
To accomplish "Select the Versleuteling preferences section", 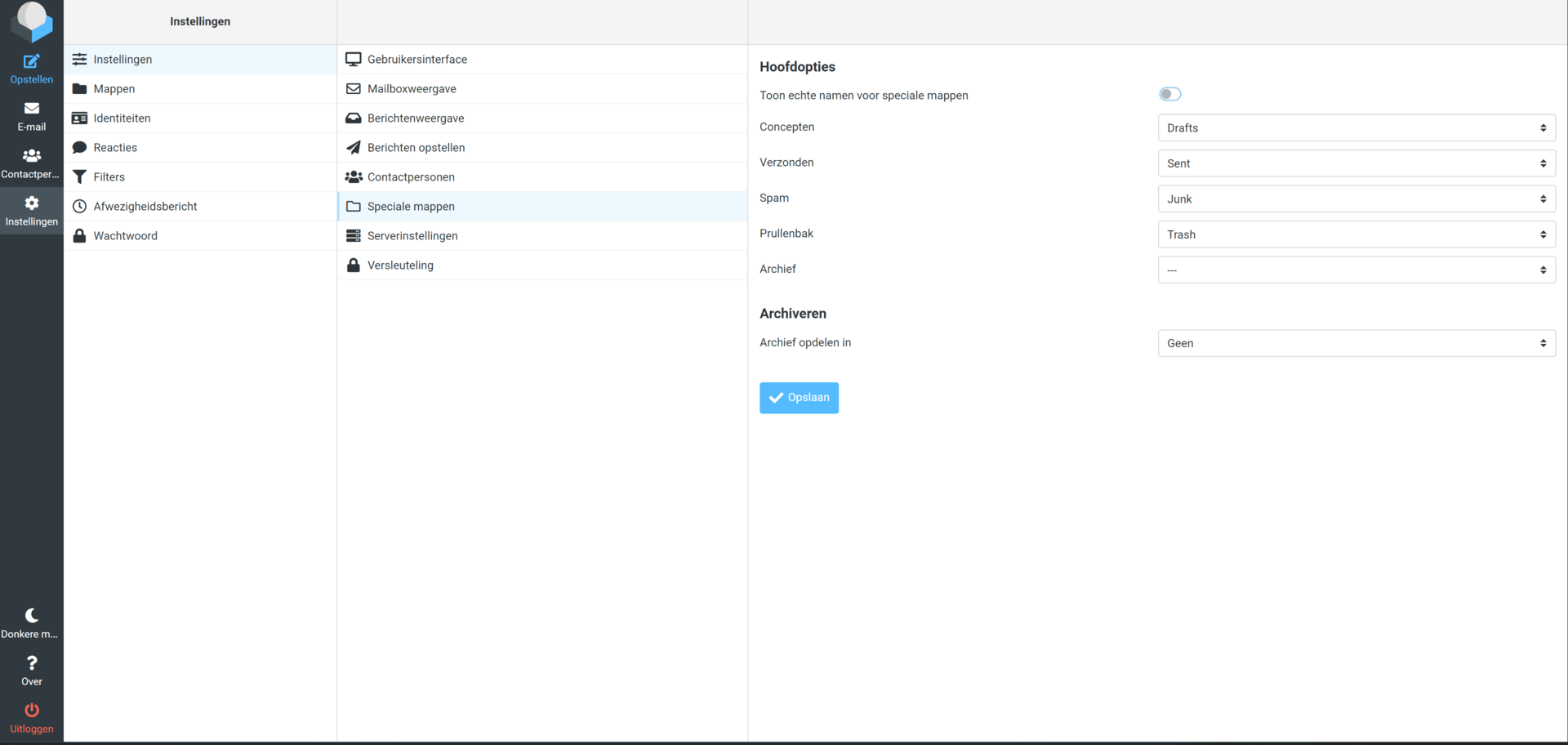I will 542,265.
